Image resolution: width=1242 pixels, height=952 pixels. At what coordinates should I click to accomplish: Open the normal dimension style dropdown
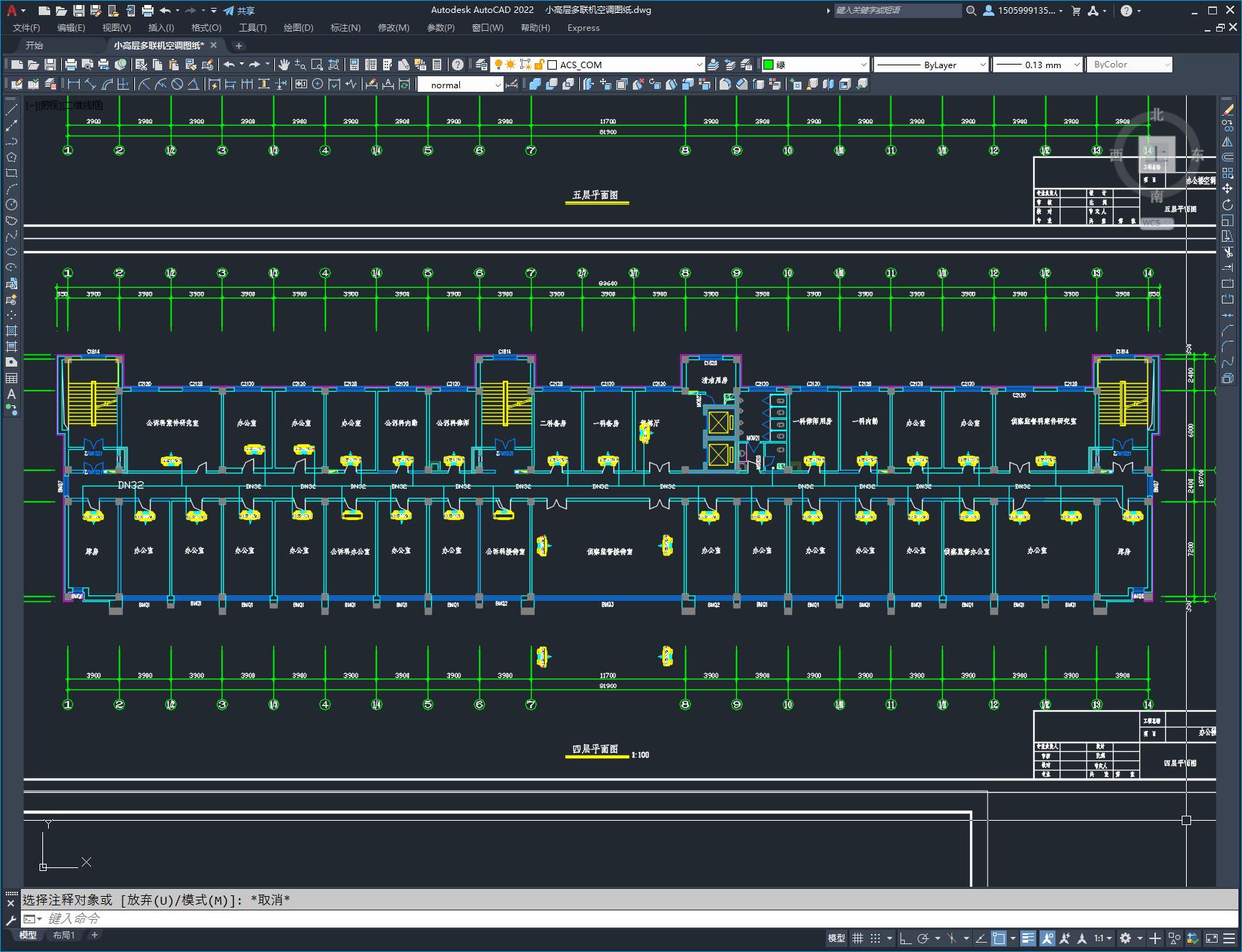tap(461, 85)
